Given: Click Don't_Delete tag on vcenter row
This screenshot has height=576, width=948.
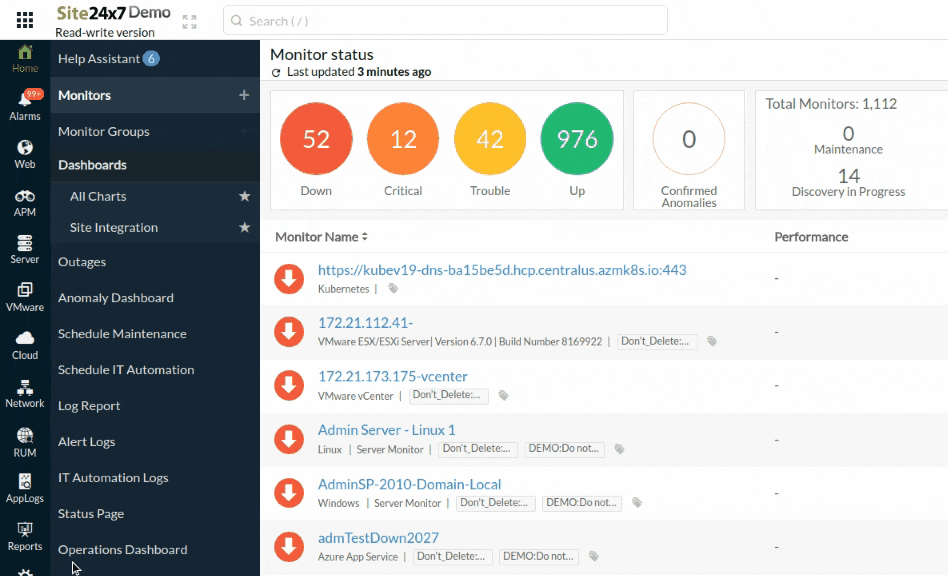Looking at the screenshot, I should [x=449, y=395].
